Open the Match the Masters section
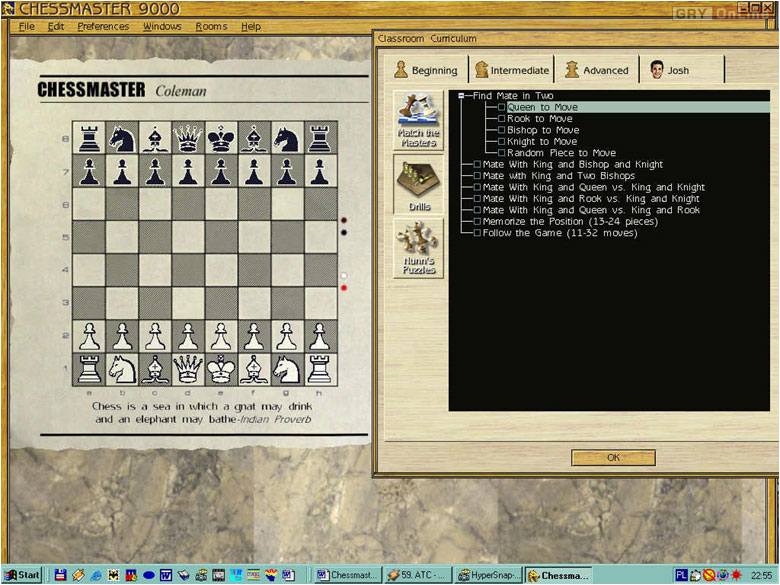The image size is (780, 585). click(x=418, y=120)
